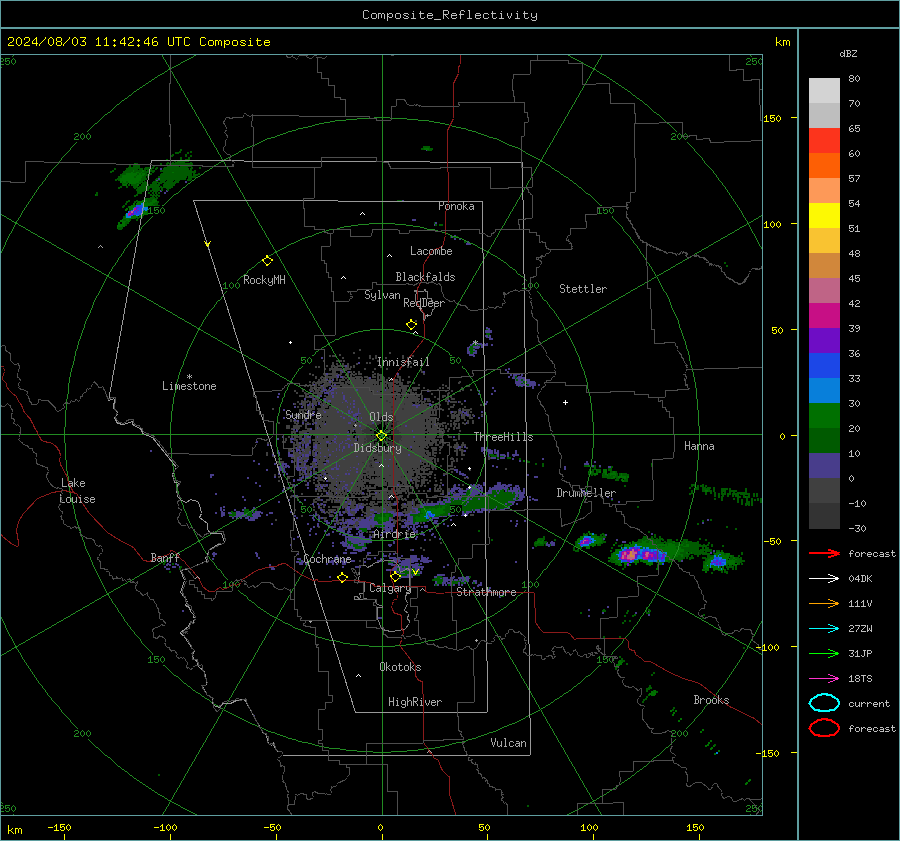Screen dimensions: 900x841
Task: Pick the dark orange 60 dBZ swatch
Action: (824, 165)
